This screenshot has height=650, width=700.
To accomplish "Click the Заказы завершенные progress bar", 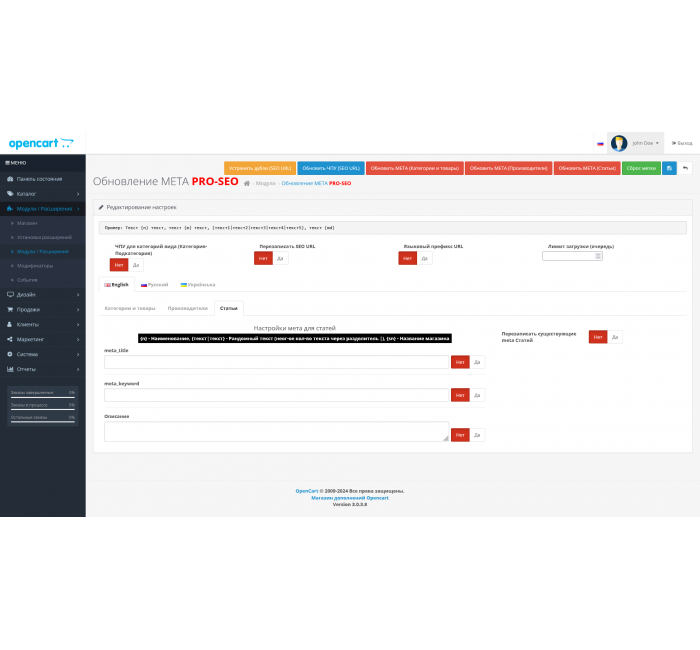I will pyautogui.click(x=43, y=396).
